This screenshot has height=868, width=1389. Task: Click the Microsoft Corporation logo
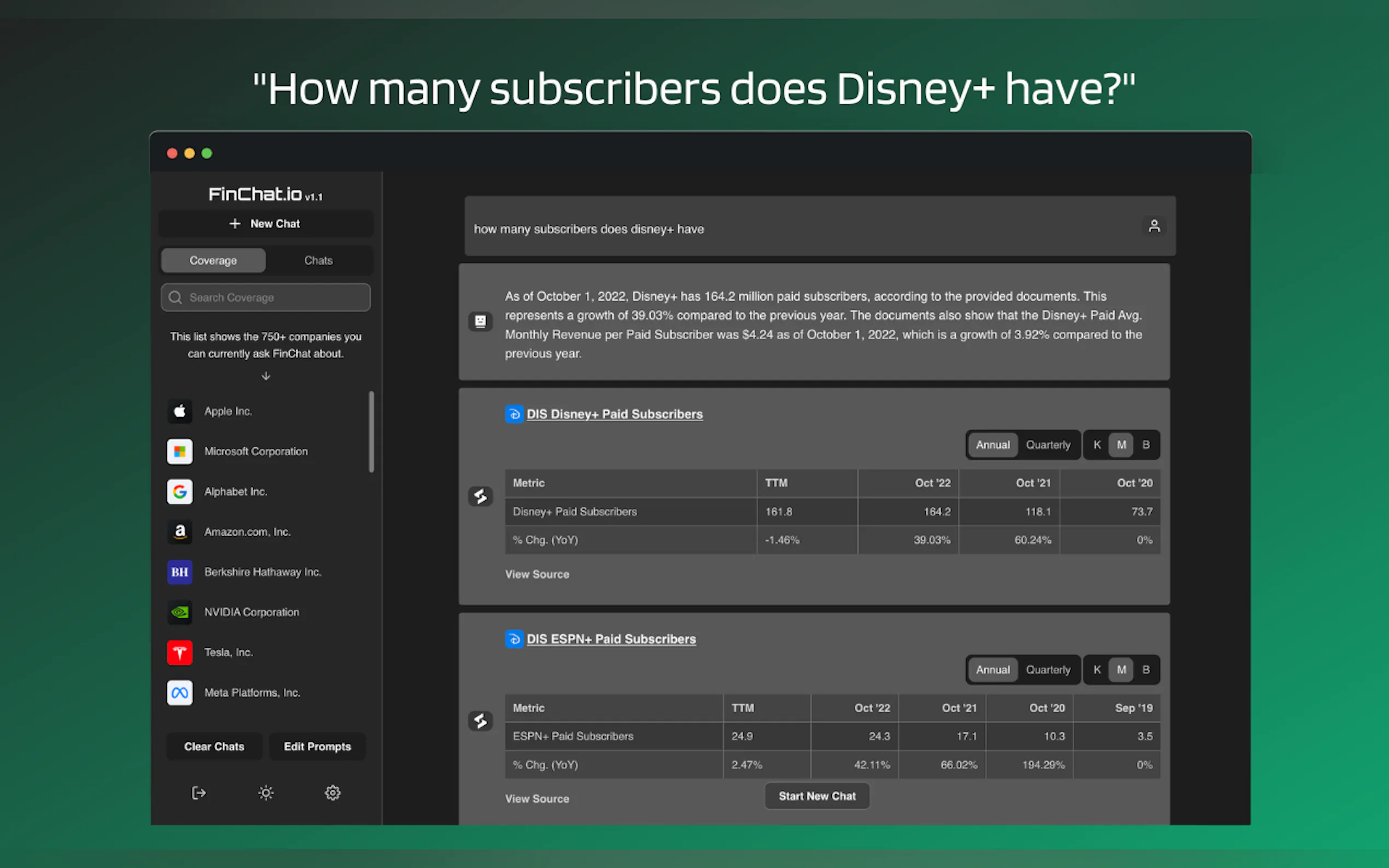(179, 451)
